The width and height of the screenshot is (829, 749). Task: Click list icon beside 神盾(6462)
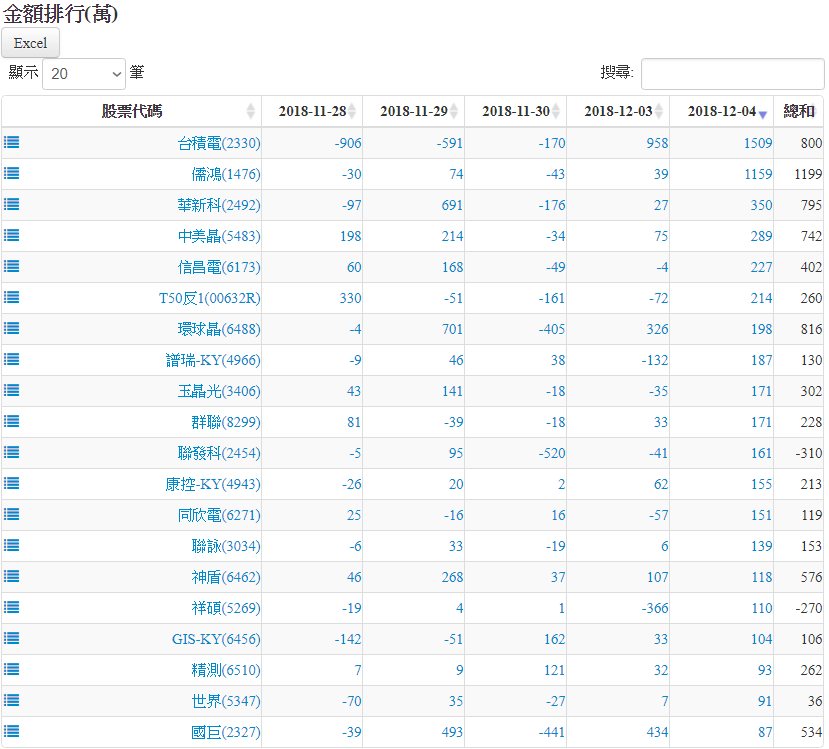[x=12, y=577]
